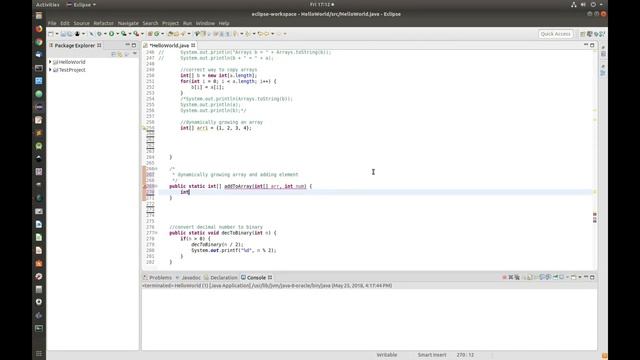Open the Run icon dropdown arrow
This screenshot has width=640, height=360.
tap(117, 34)
